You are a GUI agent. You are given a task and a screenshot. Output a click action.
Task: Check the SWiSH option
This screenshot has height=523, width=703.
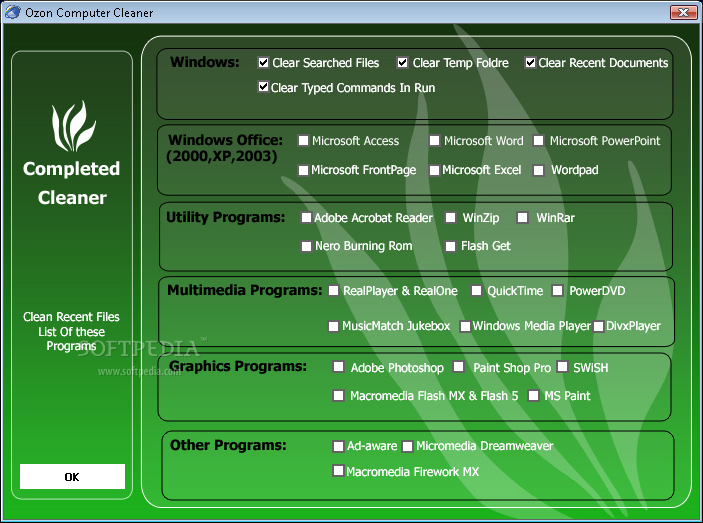point(562,367)
